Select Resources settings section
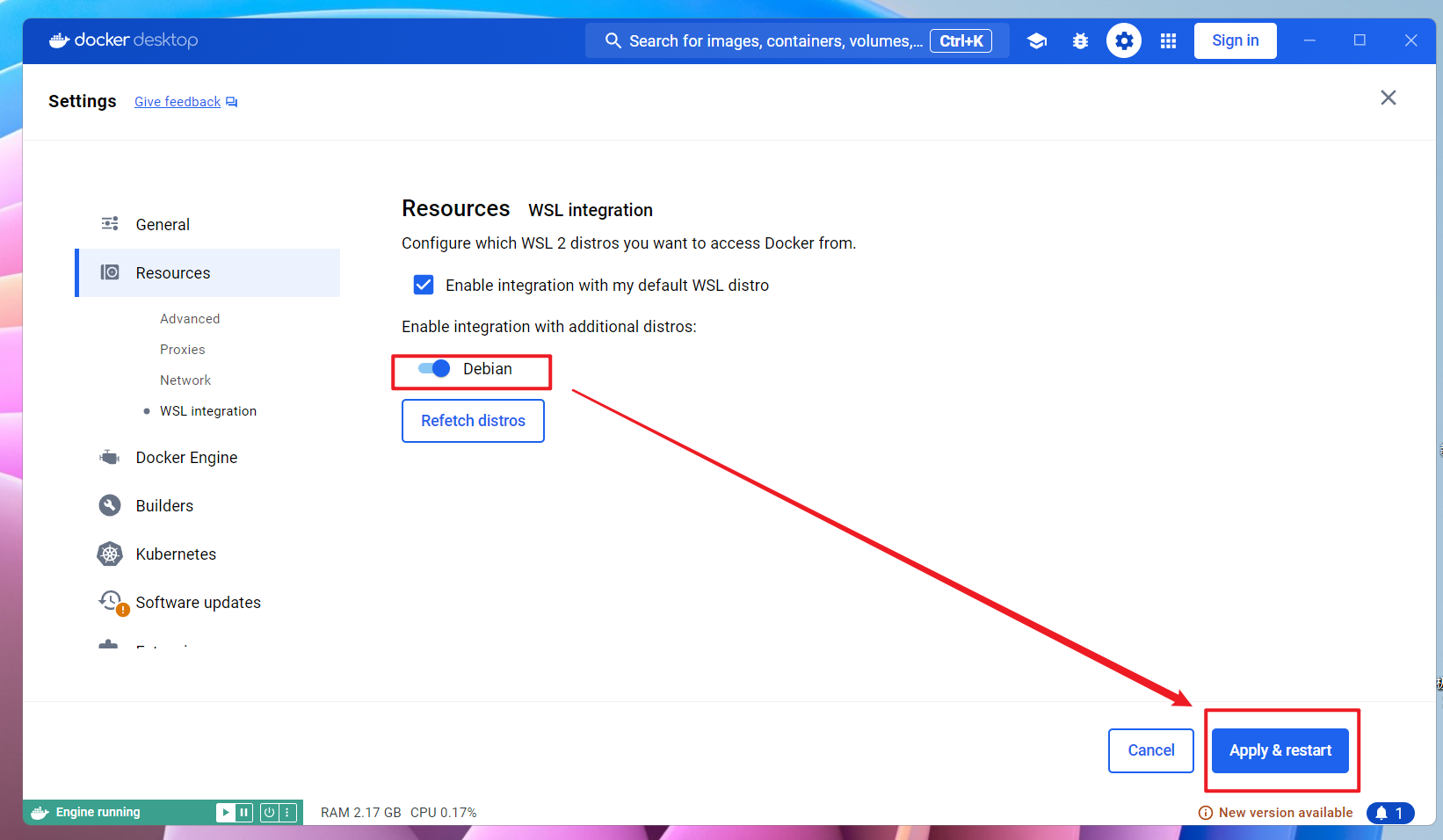The image size is (1443, 840). point(208,272)
